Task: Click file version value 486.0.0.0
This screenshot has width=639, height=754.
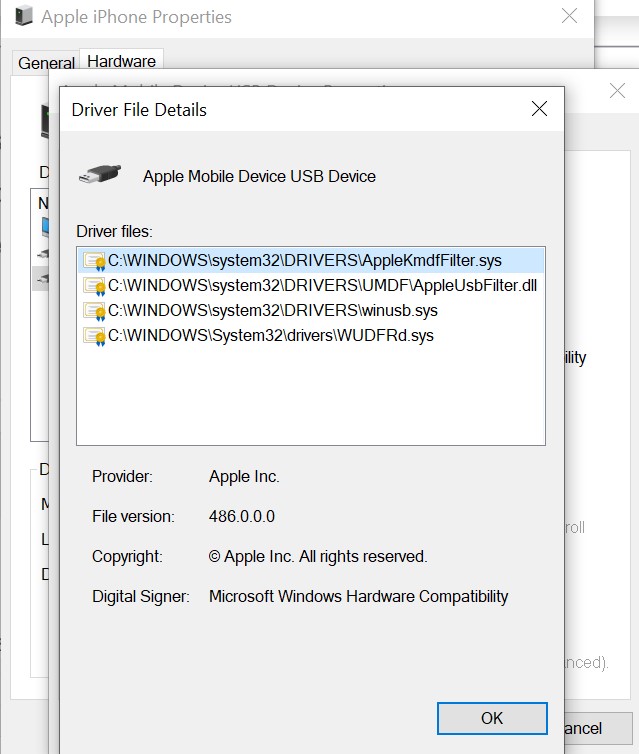Action: [242, 516]
